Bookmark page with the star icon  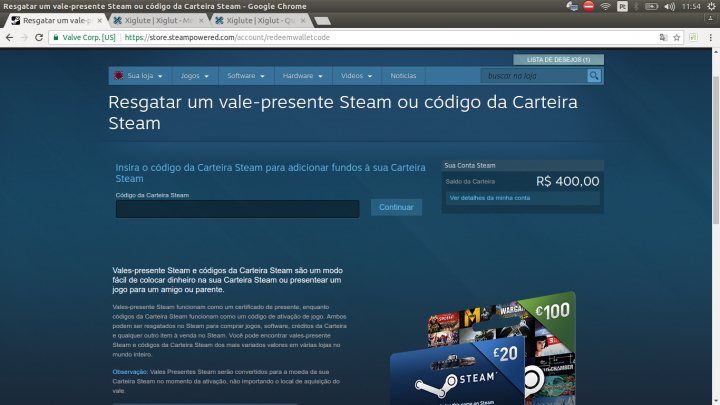click(x=677, y=38)
